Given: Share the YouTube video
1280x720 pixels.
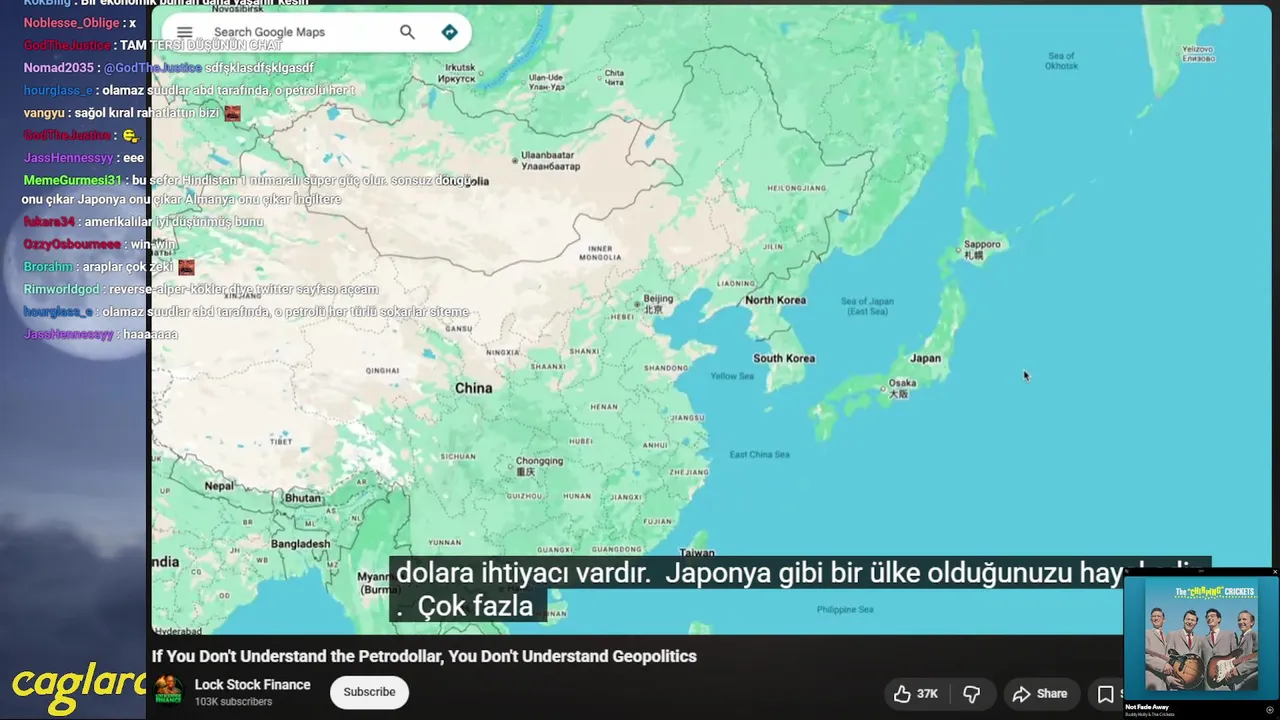Looking at the screenshot, I should point(1040,693).
